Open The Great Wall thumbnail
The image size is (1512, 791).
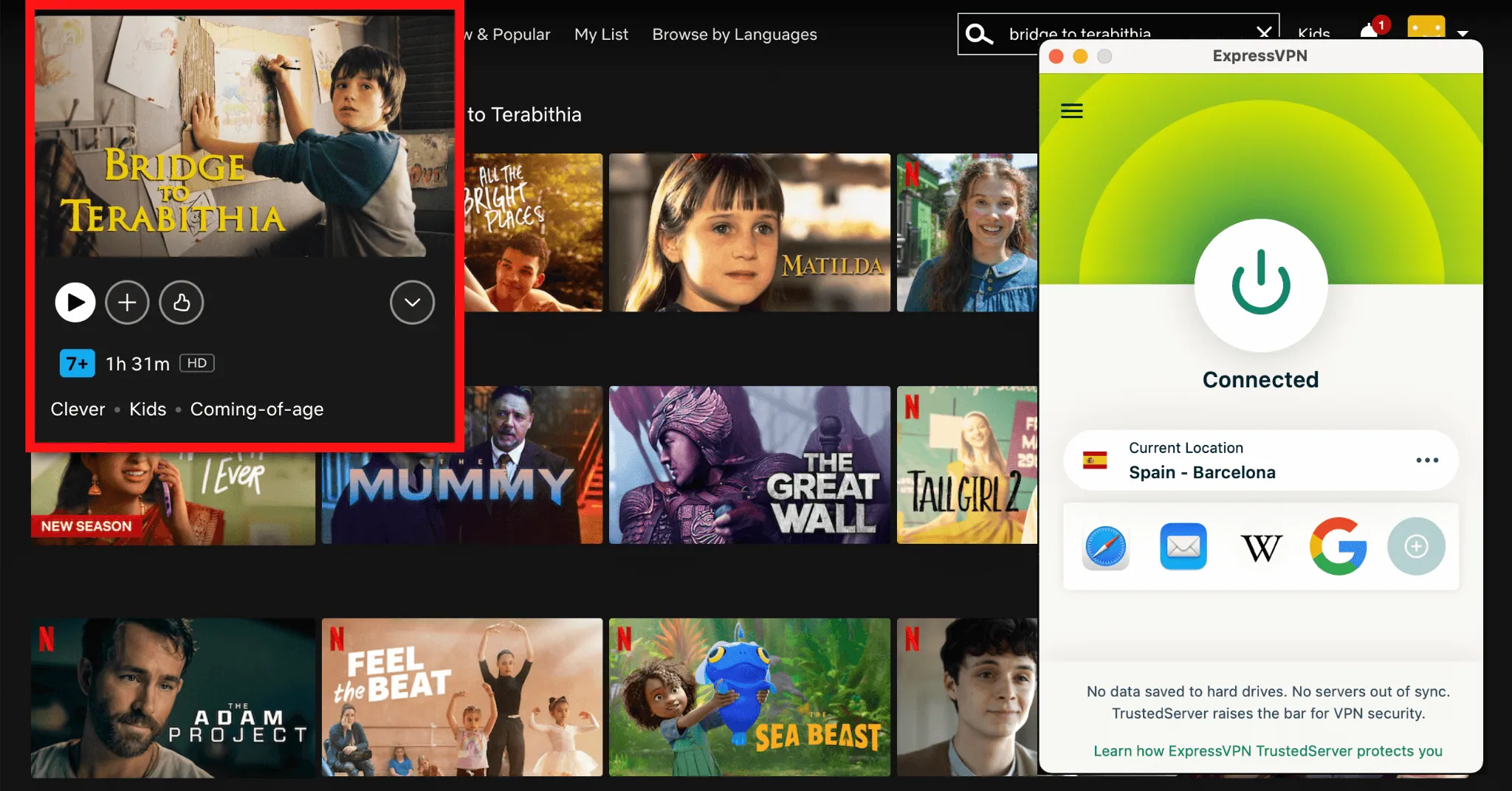click(x=749, y=465)
